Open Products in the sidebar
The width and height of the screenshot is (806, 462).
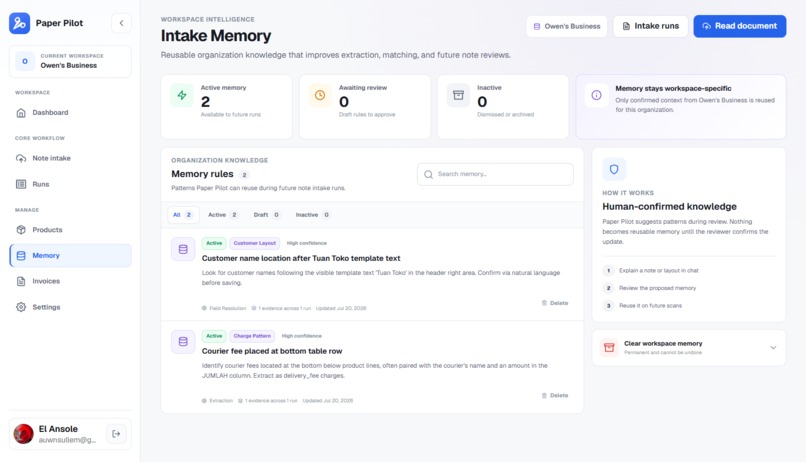click(70, 230)
